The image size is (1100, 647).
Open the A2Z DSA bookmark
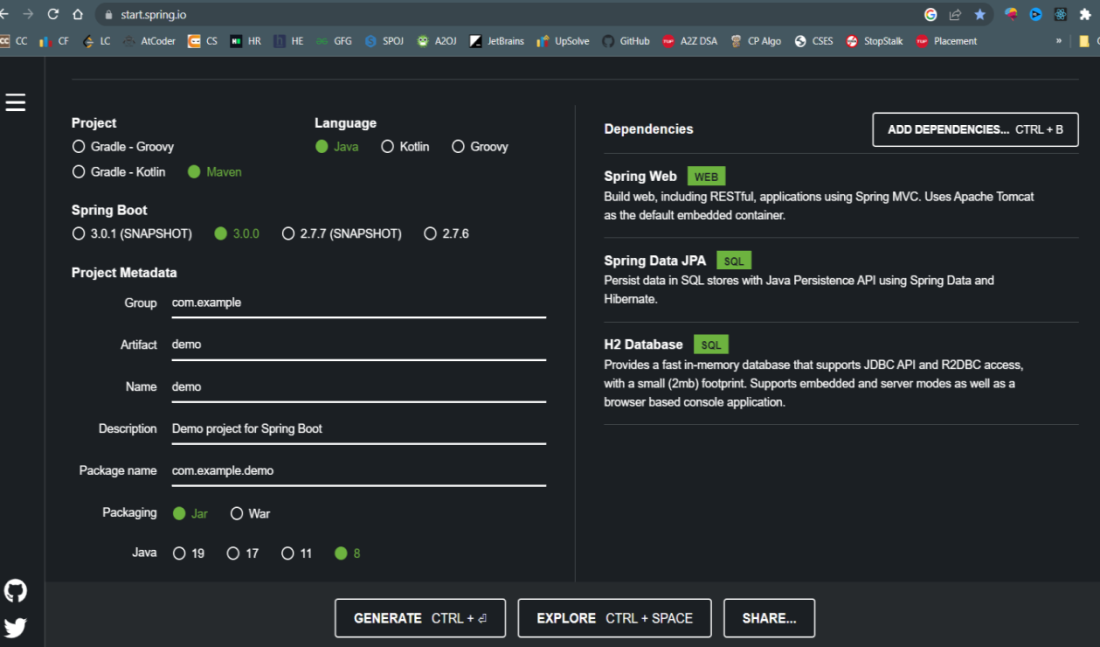click(690, 41)
